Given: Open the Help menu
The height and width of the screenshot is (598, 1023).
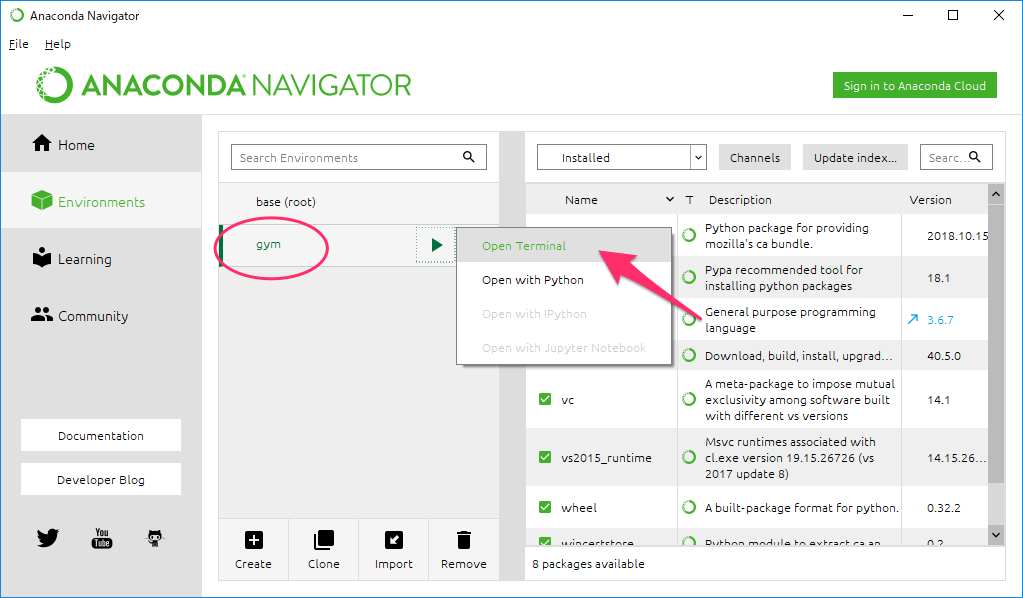Looking at the screenshot, I should click(57, 44).
